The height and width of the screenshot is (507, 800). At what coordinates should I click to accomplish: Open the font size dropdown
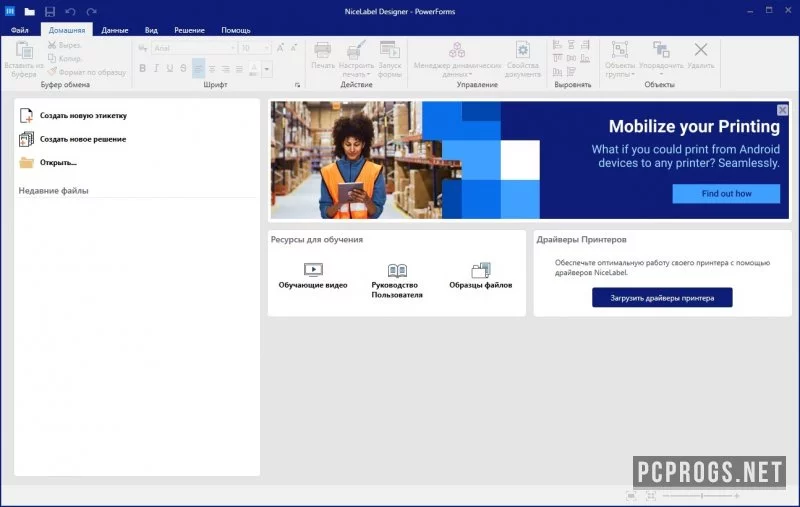[255, 48]
